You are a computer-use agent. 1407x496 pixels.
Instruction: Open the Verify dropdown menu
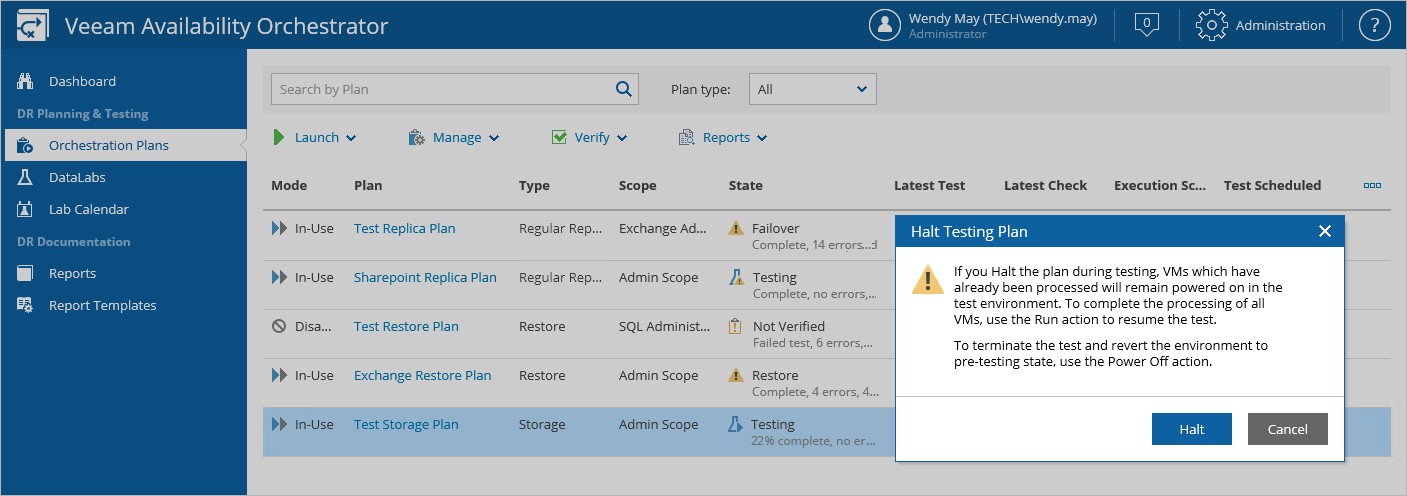pyautogui.click(x=590, y=138)
